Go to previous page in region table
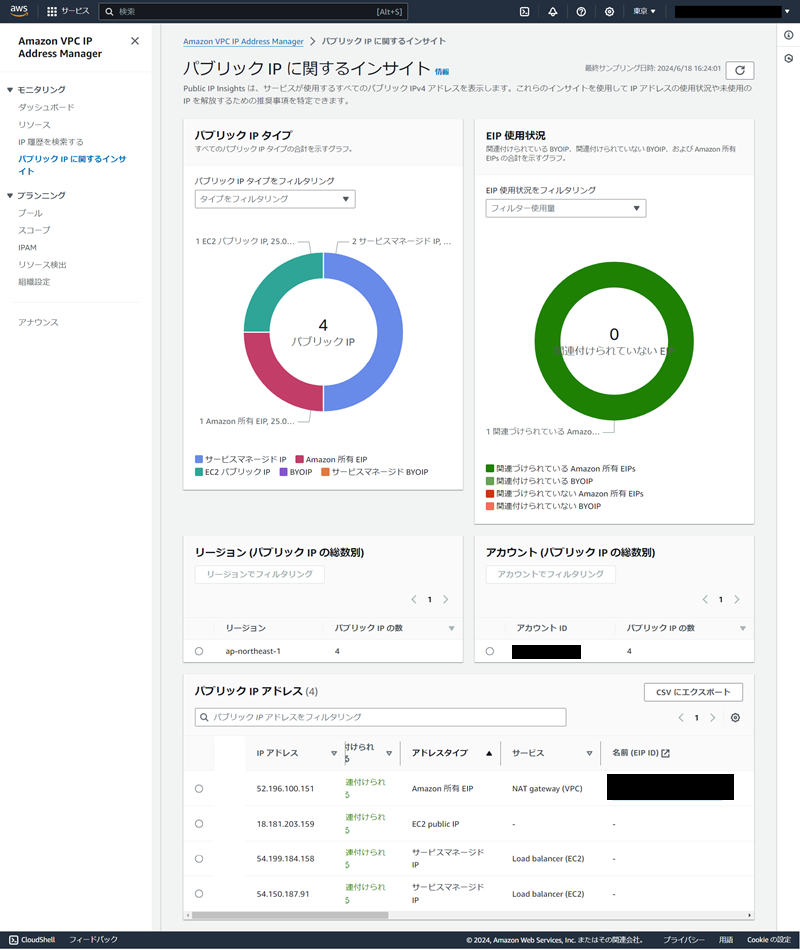Viewport: 800px width, 950px height. pyautogui.click(x=414, y=599)
